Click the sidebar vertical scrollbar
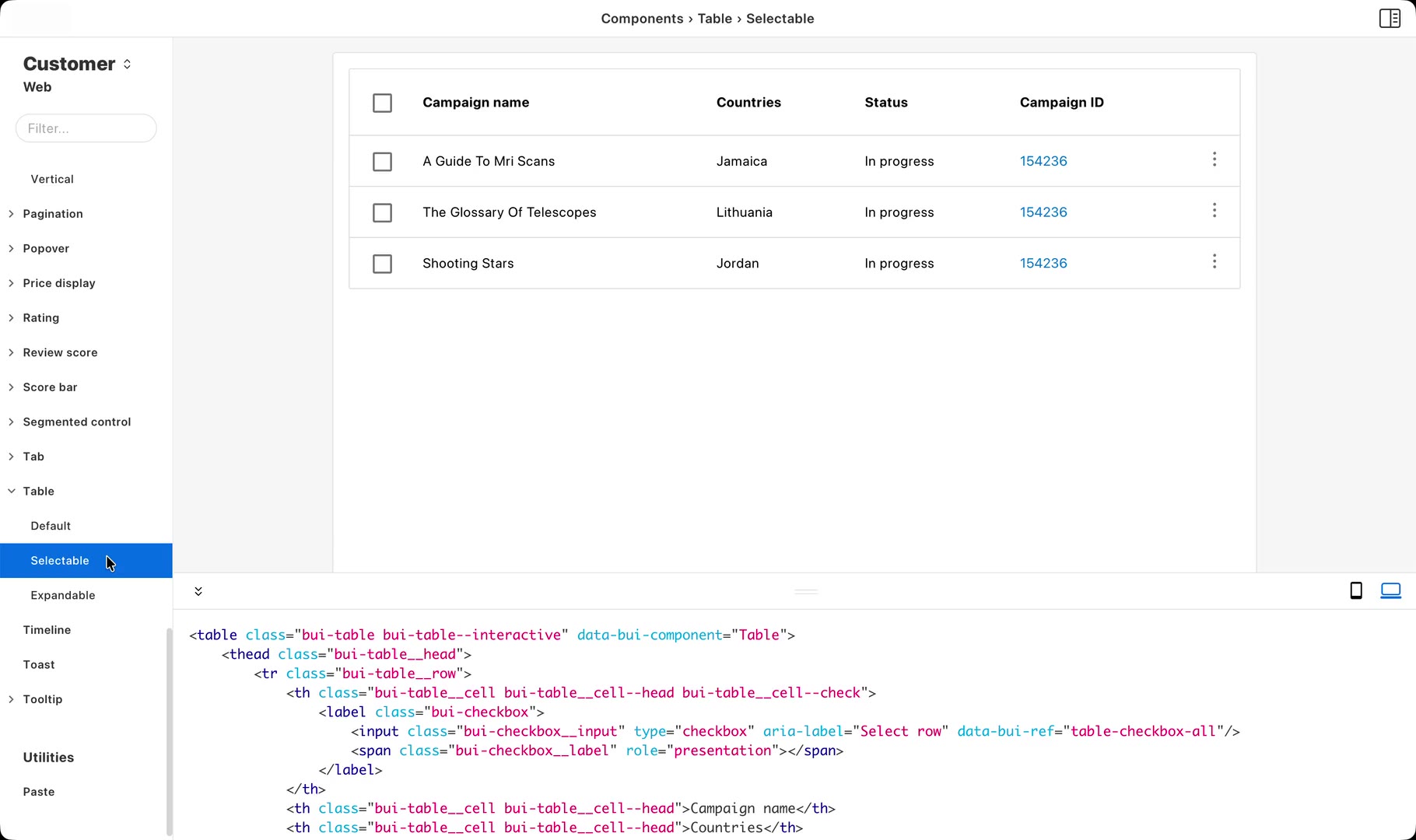1416x840 pixels. click(x=169, y=731)
